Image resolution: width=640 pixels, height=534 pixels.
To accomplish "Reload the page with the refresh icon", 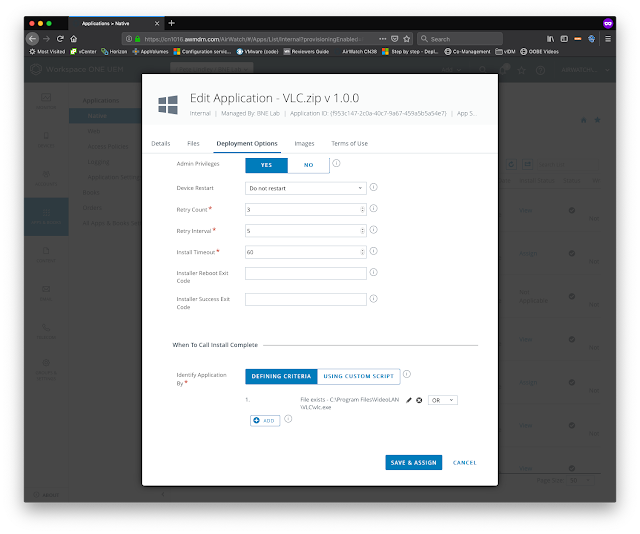I will click(x=60, y=39).
